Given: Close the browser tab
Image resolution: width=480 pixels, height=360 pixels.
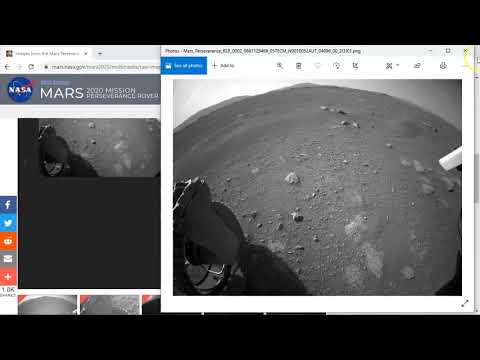Looking at the screenshot, I should tap(86, 53).
